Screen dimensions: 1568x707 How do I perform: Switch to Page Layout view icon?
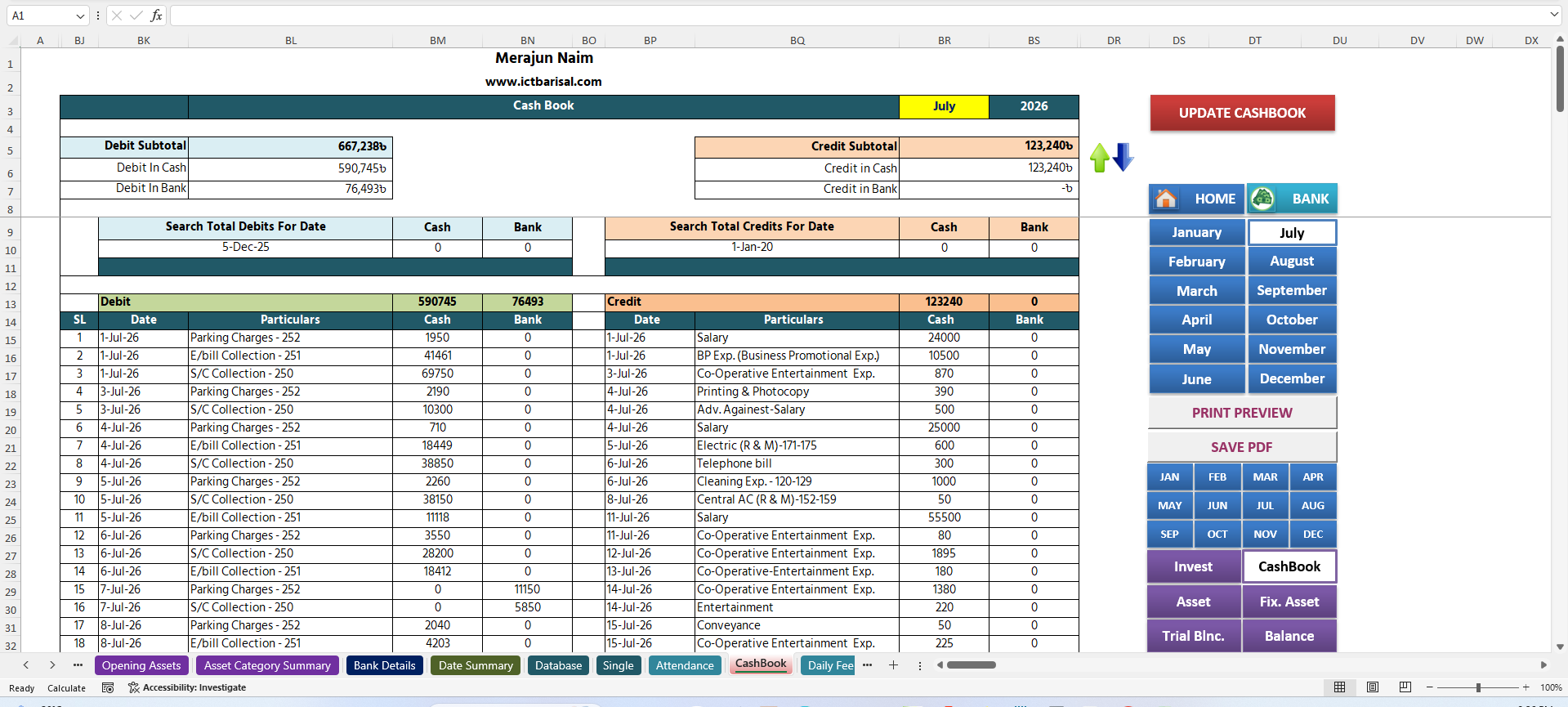click(1373, 687)
